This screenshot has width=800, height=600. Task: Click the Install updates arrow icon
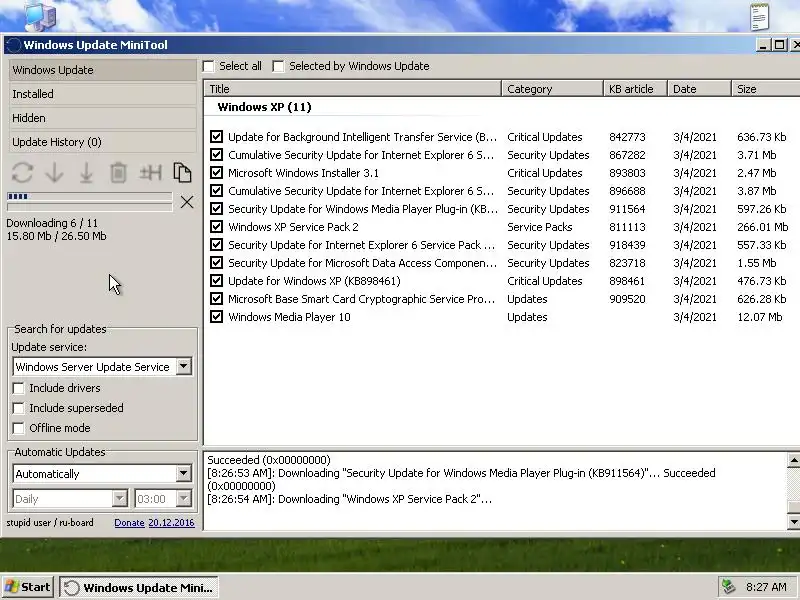86,173
